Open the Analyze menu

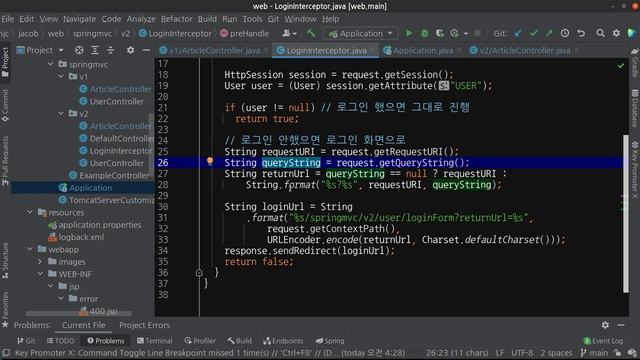141,19
